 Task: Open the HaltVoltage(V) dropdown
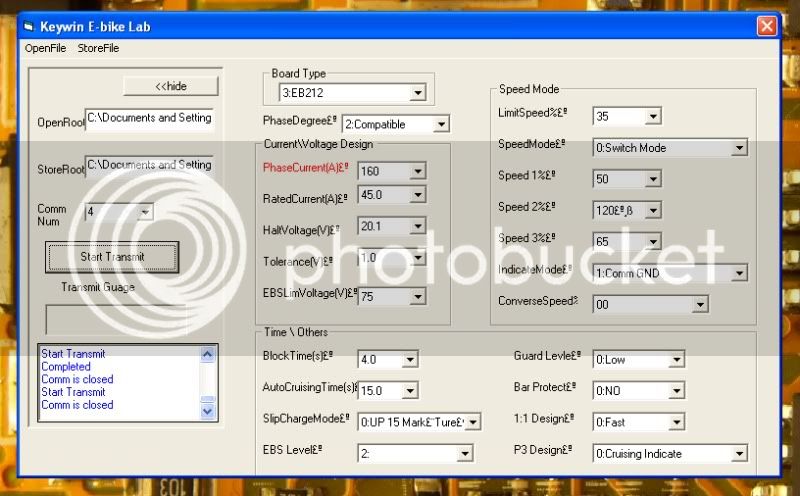(418, 226)
